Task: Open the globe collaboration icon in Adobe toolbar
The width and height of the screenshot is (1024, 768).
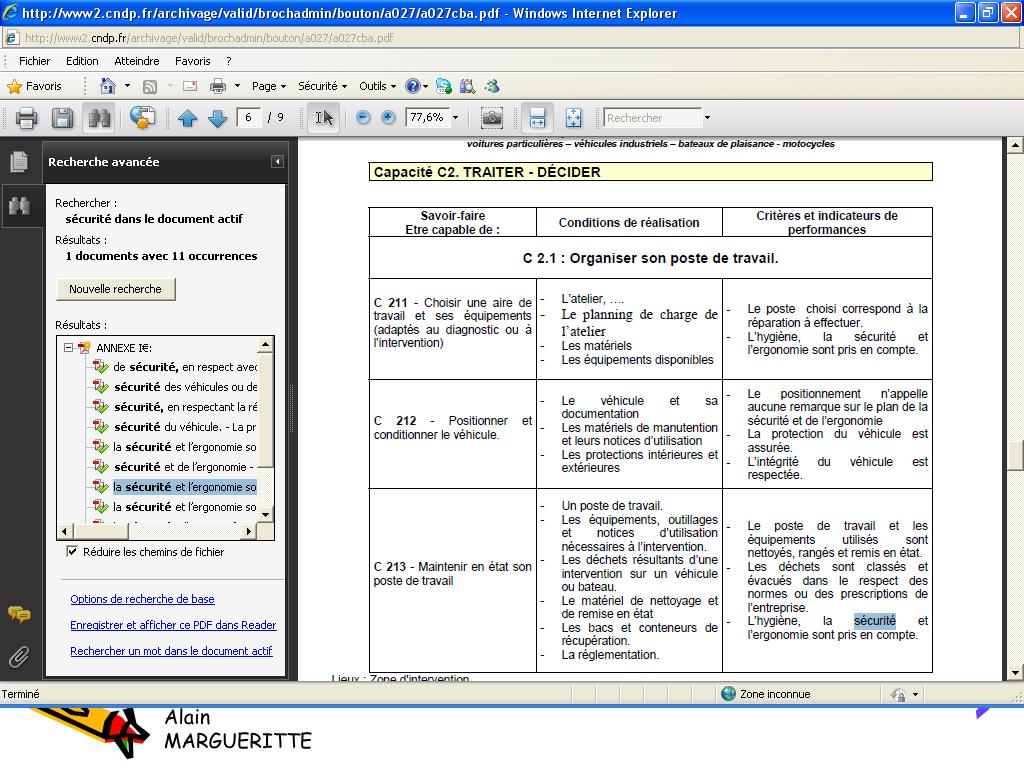Action: coord(142,118)
